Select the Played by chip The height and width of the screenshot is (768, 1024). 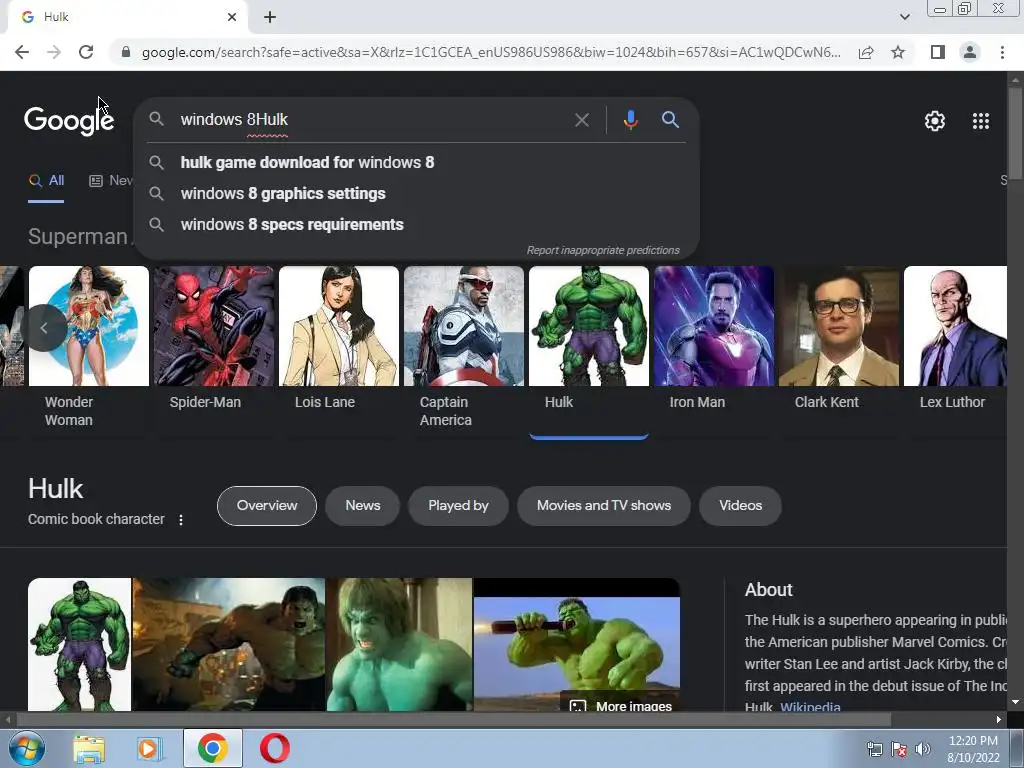458,505
